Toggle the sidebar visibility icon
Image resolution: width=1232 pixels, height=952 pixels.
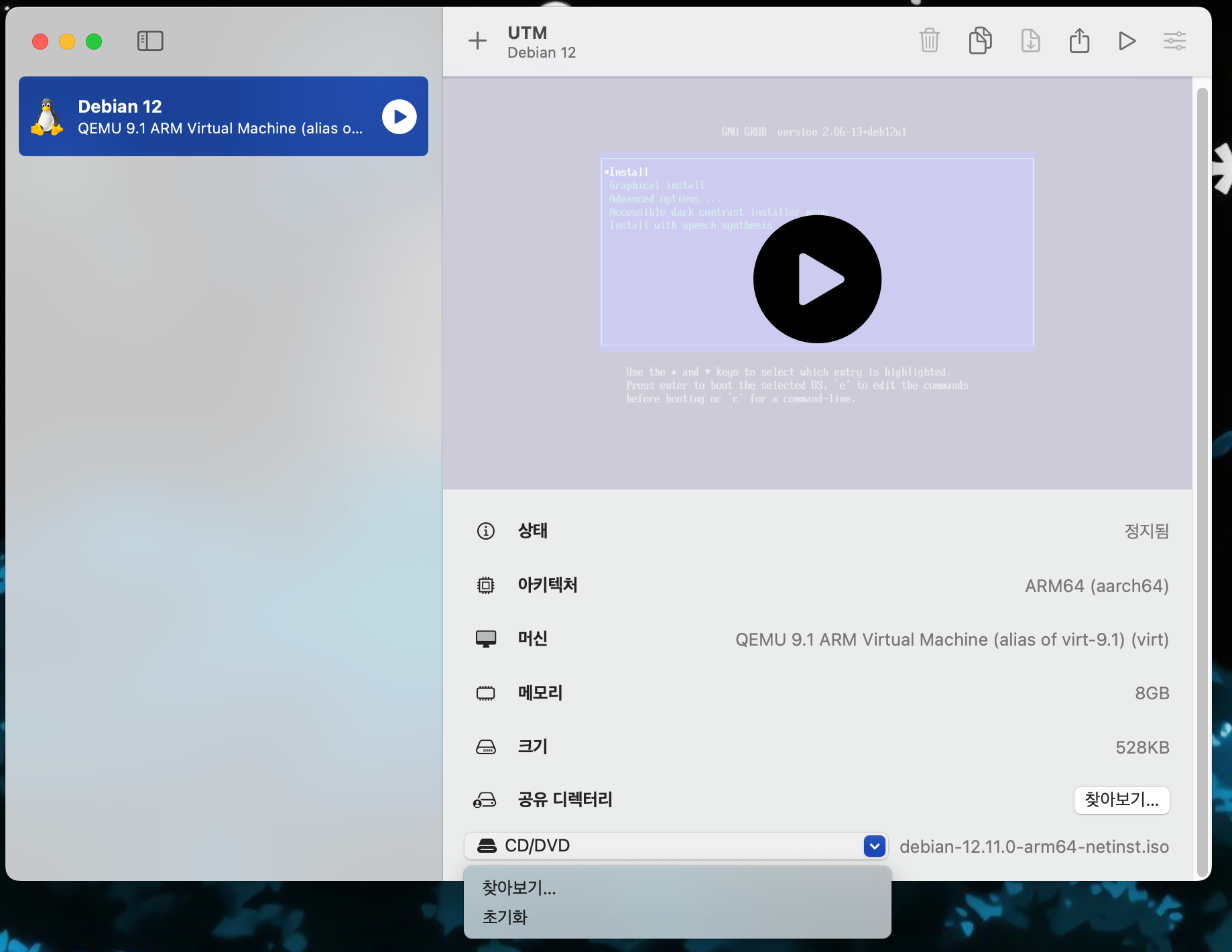(150, 41)
